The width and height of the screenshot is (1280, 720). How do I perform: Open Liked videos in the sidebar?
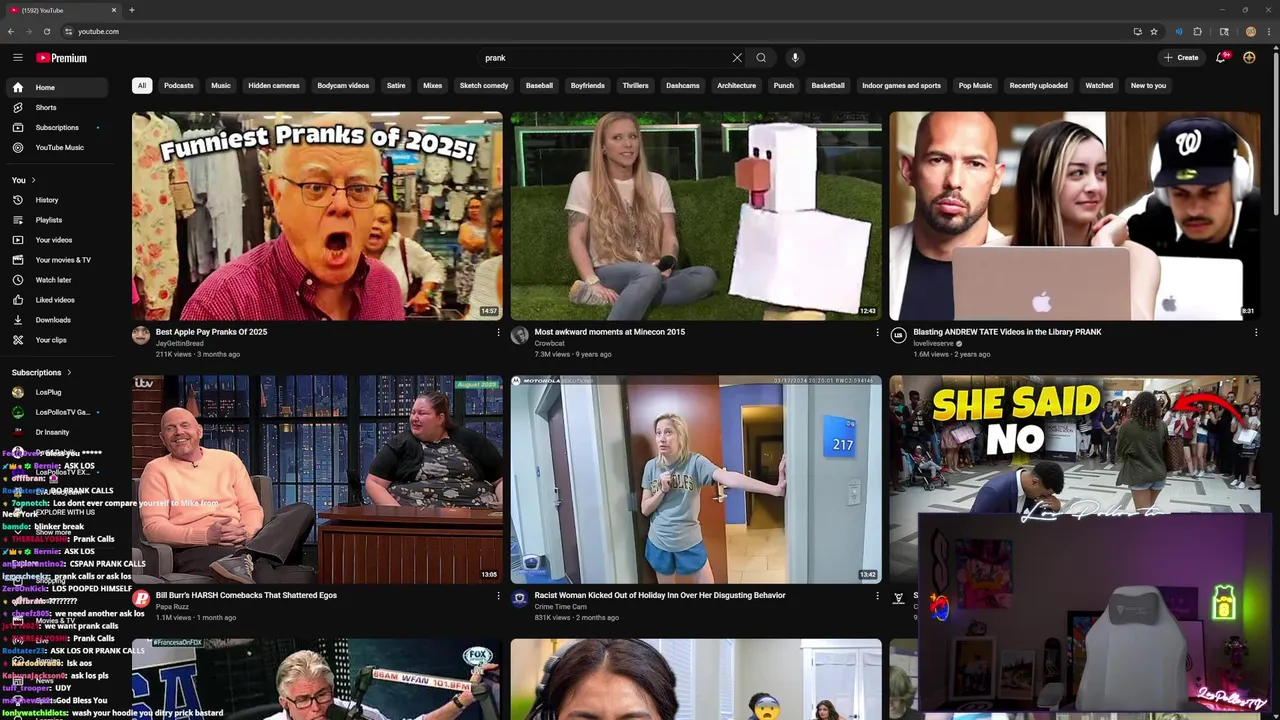[x=55, y=300]
